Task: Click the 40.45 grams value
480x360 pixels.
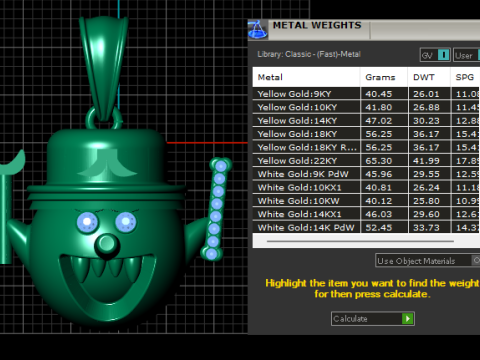Action: point(379,94)
